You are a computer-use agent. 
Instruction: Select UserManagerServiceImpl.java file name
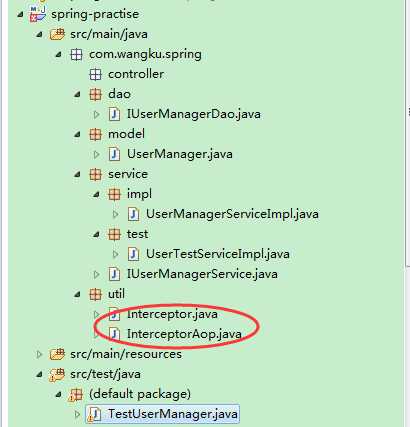pyautogui.click(x=232, y=214)
